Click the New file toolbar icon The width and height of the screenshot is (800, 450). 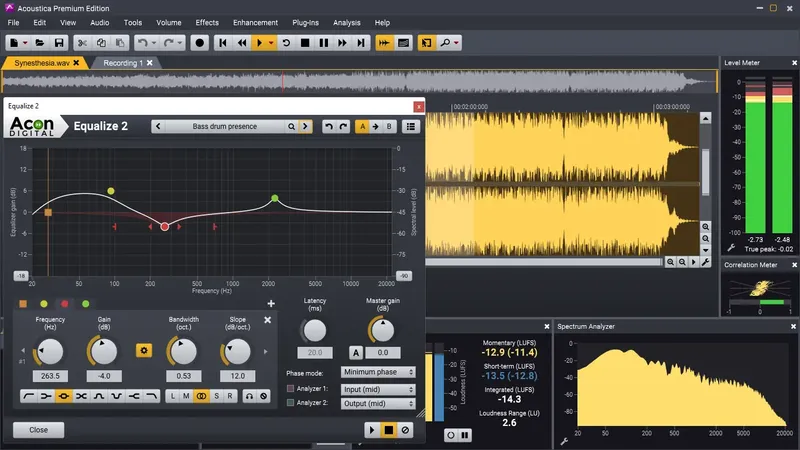pyautogui.click(x=14, y=43)
